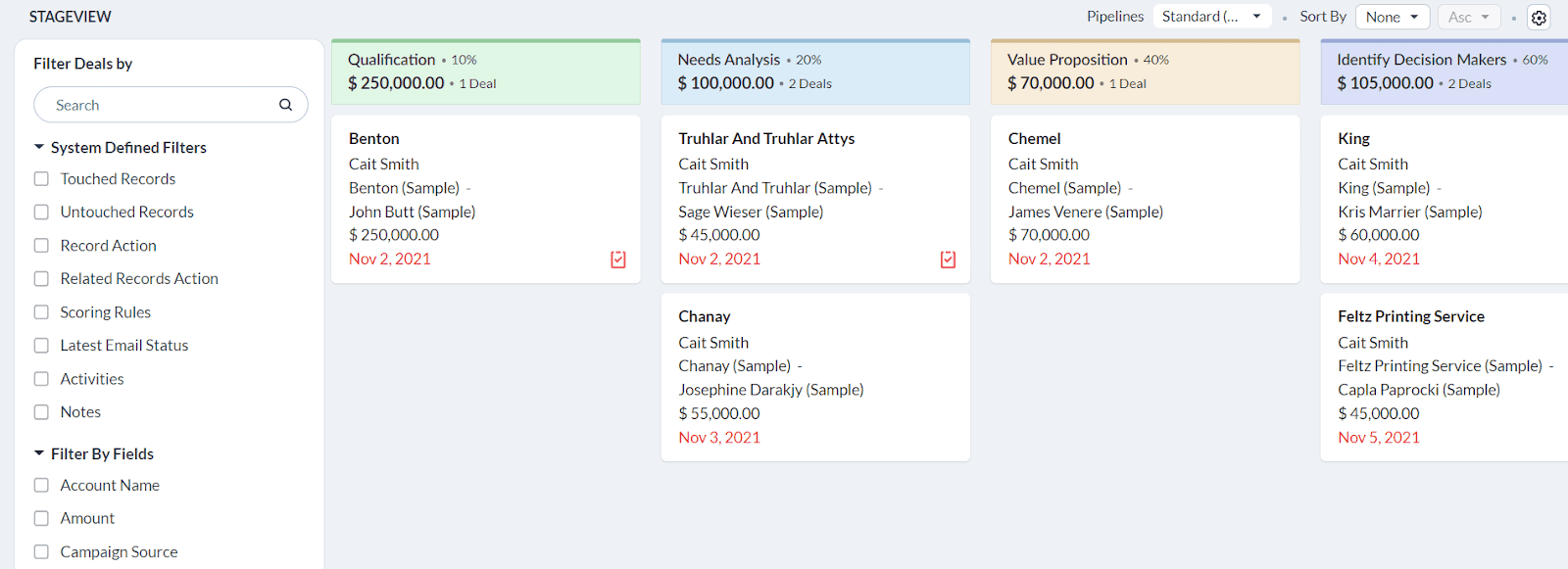Image resolution: width=1568 pixels, height=569 pixels.
Task: Enable the Untouched Records filter checkbox
Action: (41, 213)
